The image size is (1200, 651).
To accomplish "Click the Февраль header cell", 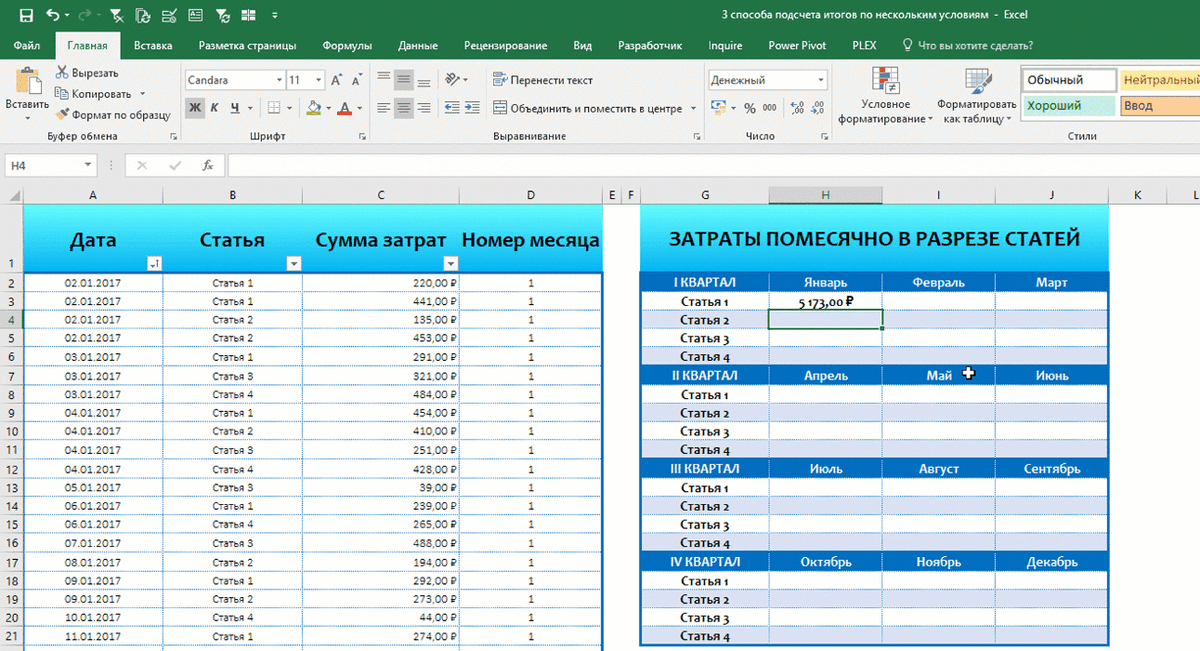I will (x=939, y=282).
